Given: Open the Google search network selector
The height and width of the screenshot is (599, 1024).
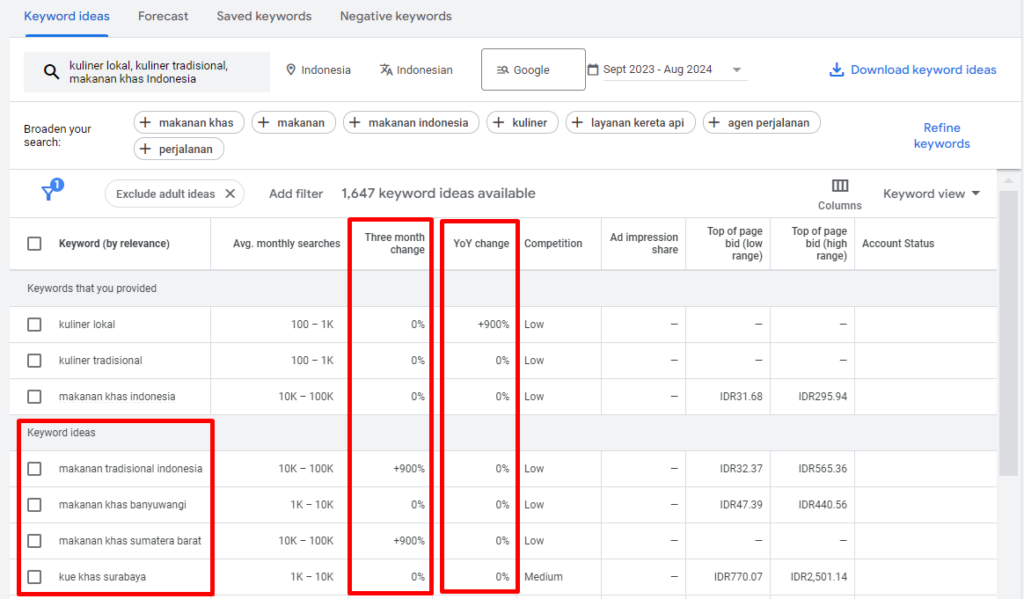Looking at the screenshot, I should tap(533, 69).
